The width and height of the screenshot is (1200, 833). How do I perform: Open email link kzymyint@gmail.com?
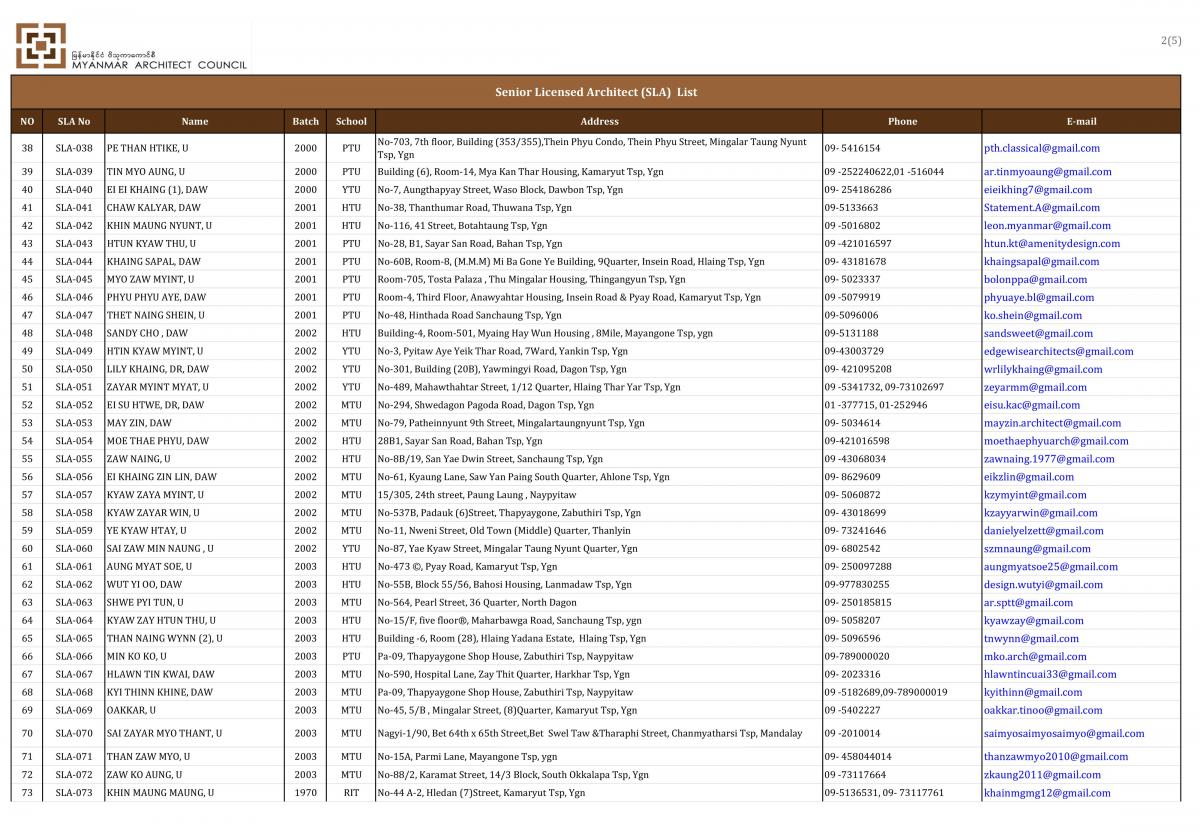1034,495
